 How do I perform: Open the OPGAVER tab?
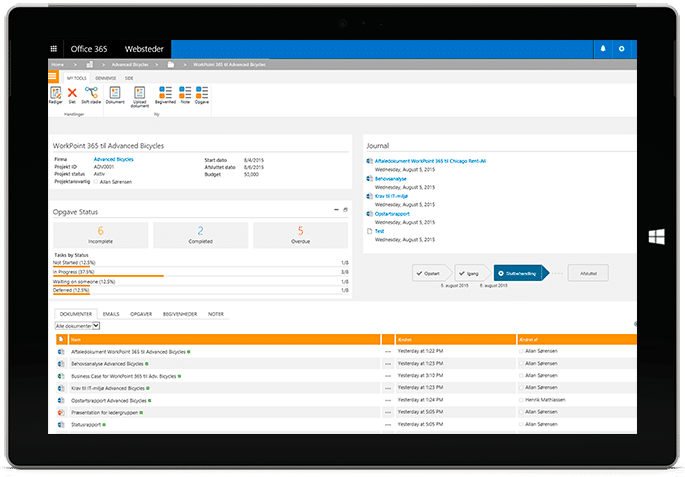(x=141, y=314)
